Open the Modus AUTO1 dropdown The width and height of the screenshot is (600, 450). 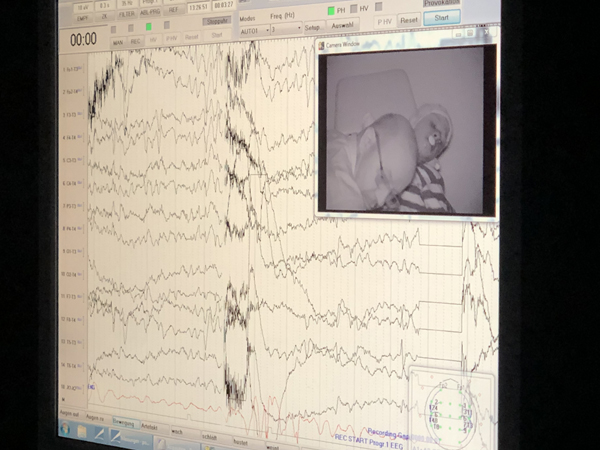coord(254,31)
